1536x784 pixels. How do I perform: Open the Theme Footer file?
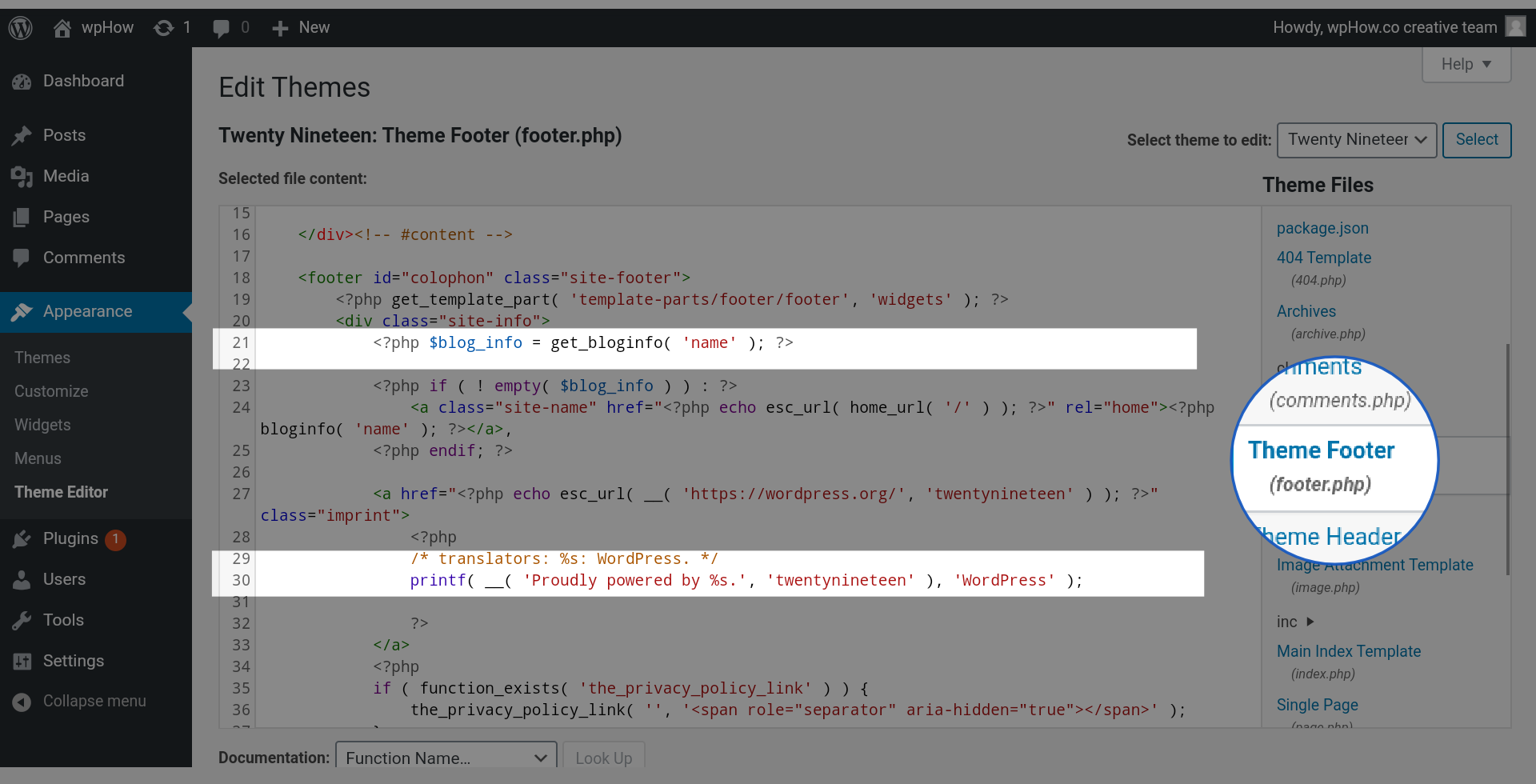1322,450
